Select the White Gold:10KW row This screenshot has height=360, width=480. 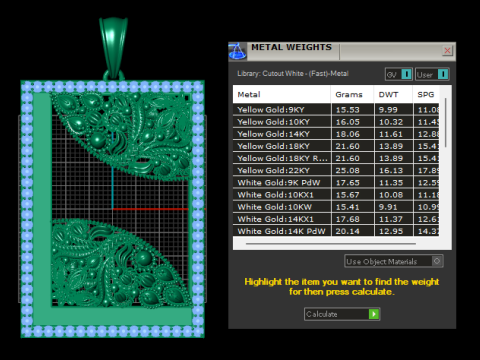click(x=336, y=207)
